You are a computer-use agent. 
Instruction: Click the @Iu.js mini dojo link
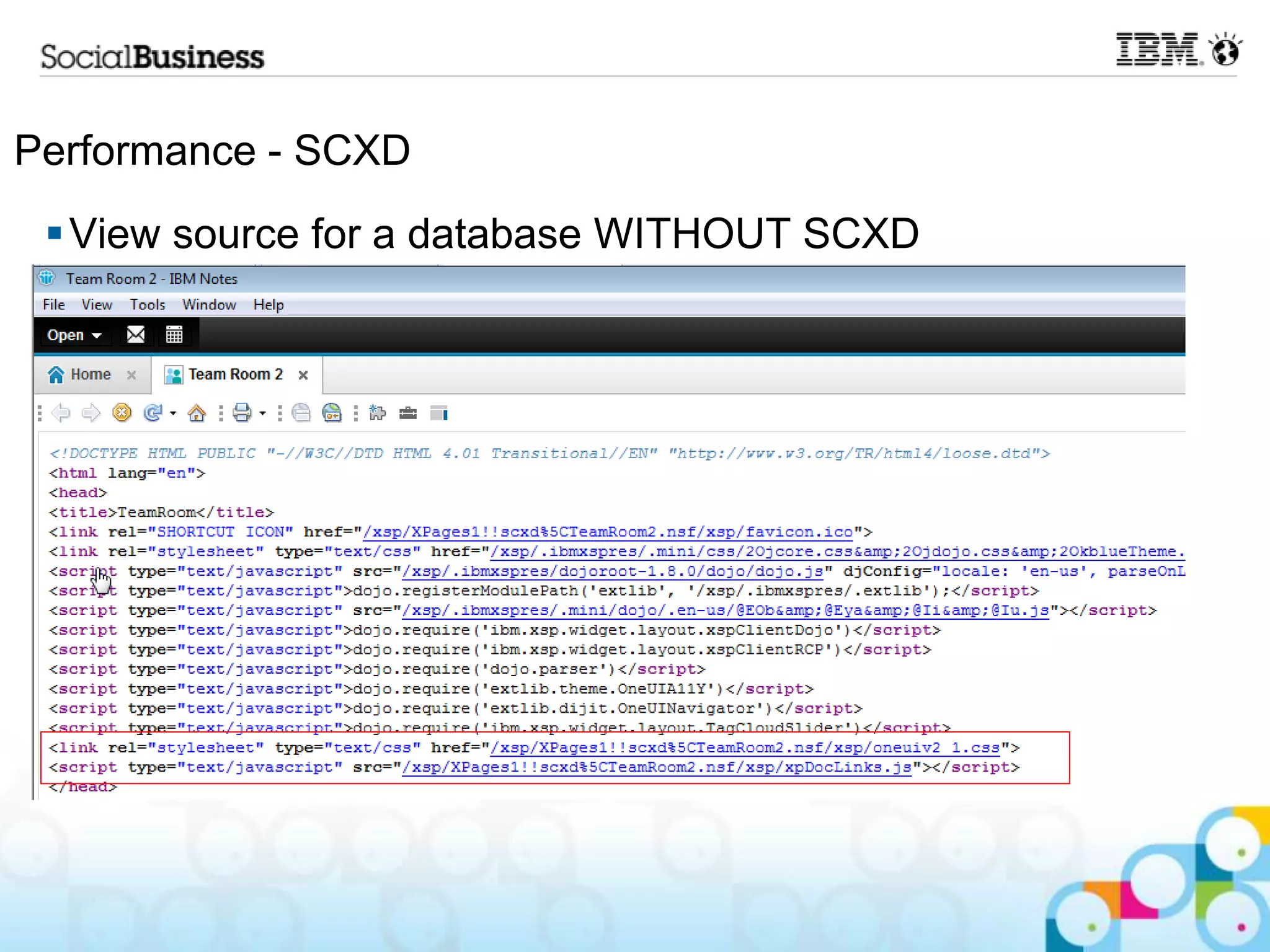(x=726, y=611)
